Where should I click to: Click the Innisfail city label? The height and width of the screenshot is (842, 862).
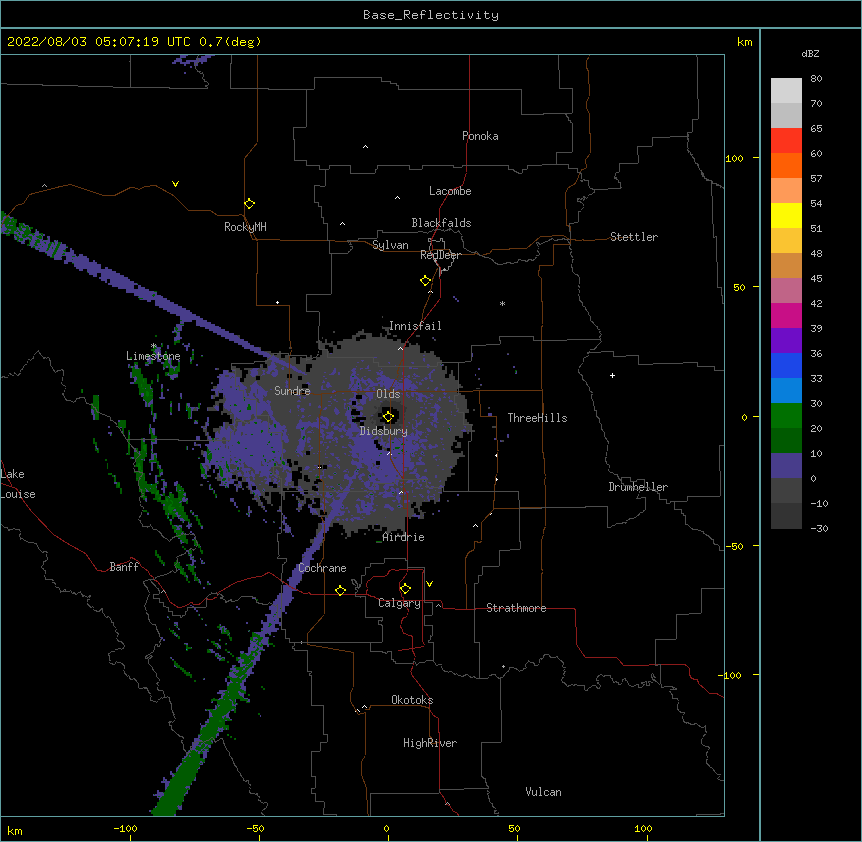pyautogui.click(x=415, y=326)
